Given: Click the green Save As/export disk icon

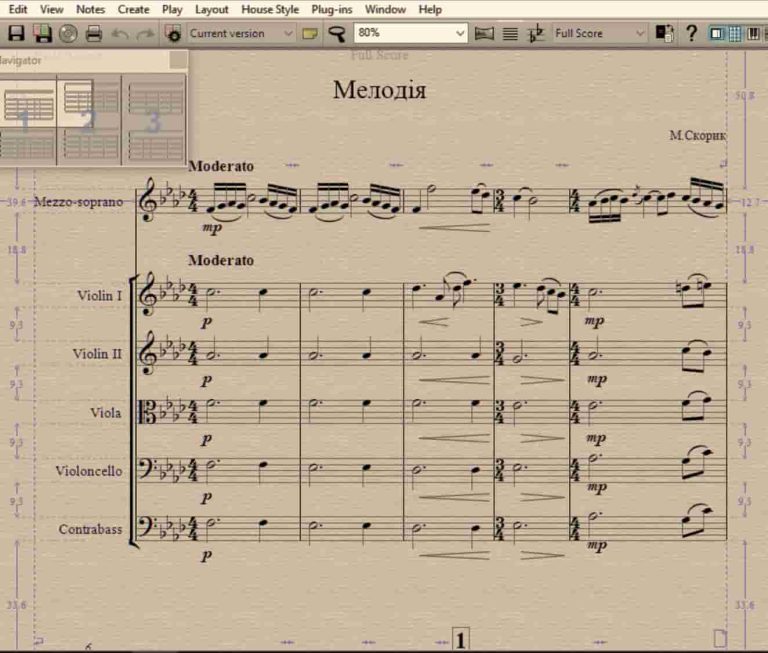Looking at the screenshot, I should click(43, 33).
